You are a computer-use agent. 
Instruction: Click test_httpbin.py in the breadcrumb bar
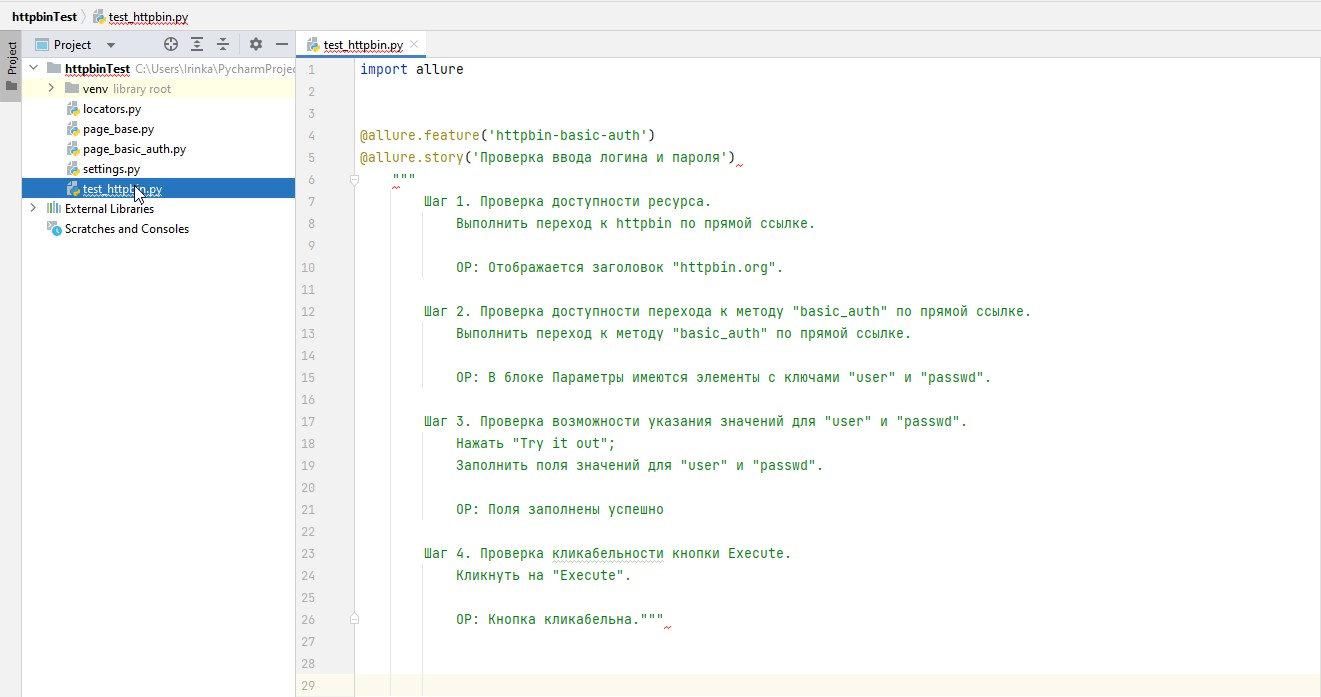(x=147, y=17)
